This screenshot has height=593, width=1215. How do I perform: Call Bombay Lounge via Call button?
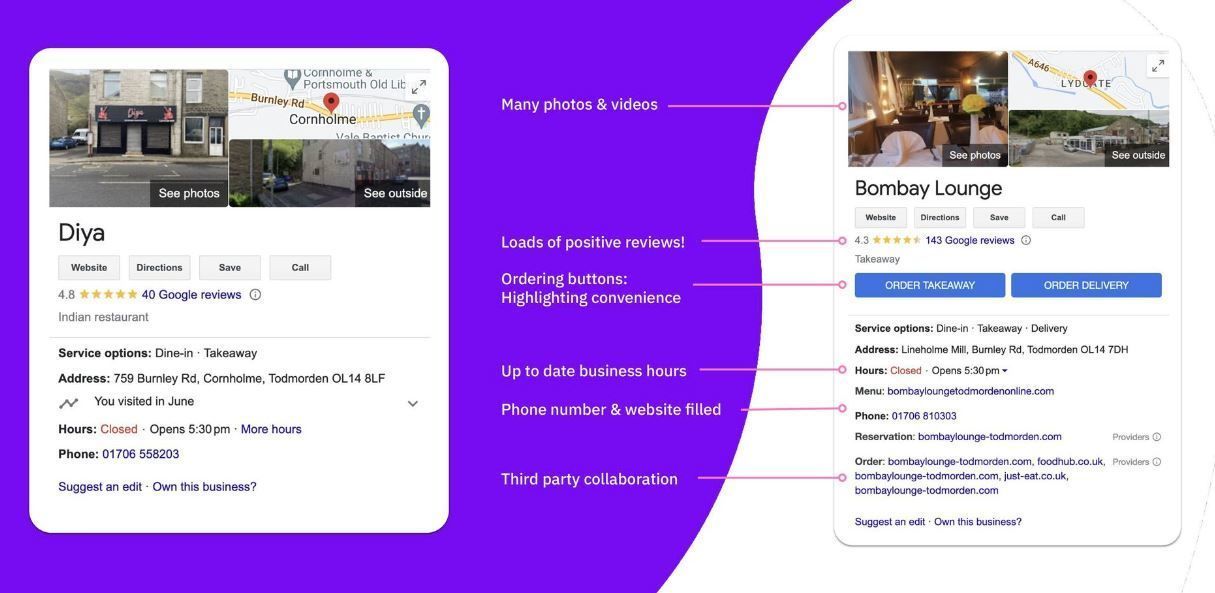[1058, 217]
